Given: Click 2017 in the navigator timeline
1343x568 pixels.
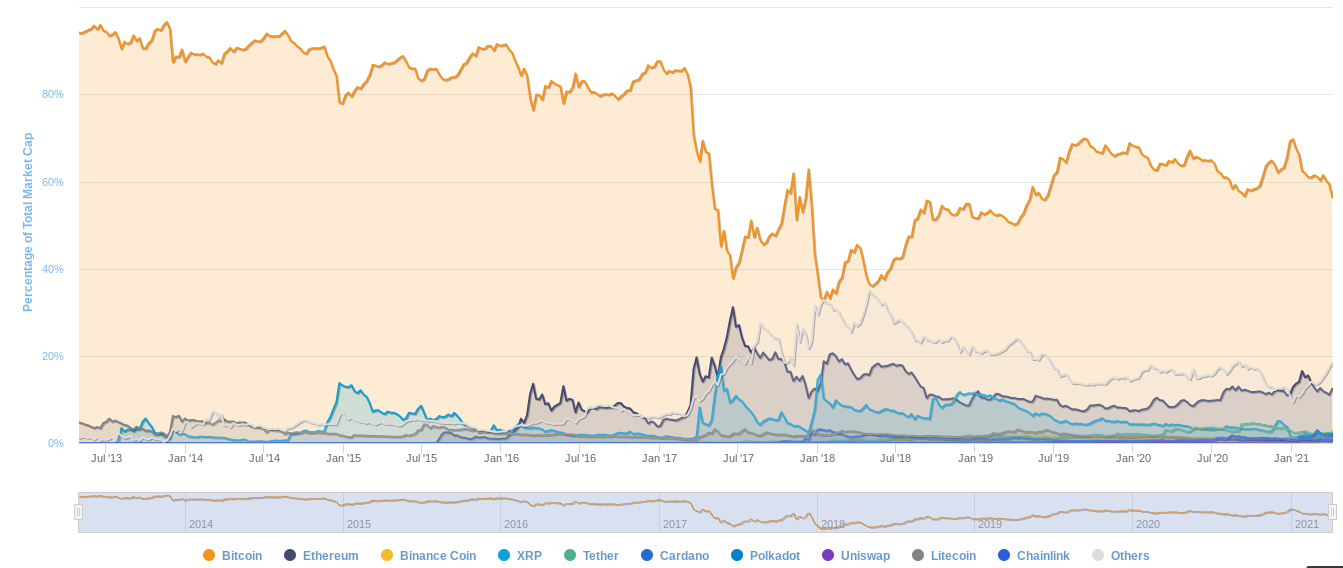Looking at the screenshot, I should pyautogui.click(x=674, y=524).
